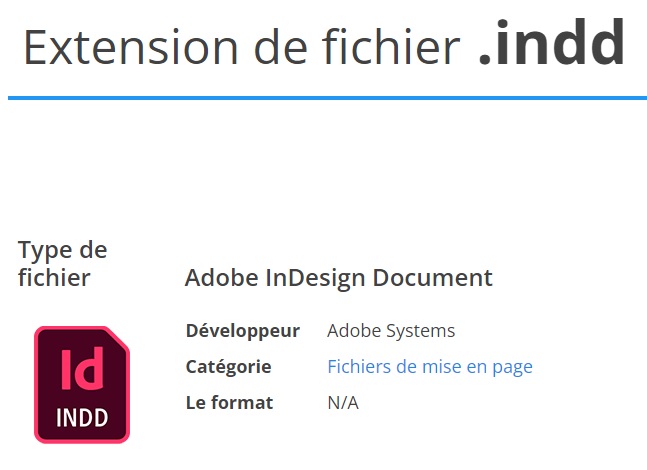Image resolution: width=647 pixels, height=470 pixels.
Task: Click the folded corner of the file icon
Action: [x=119, y=337]
